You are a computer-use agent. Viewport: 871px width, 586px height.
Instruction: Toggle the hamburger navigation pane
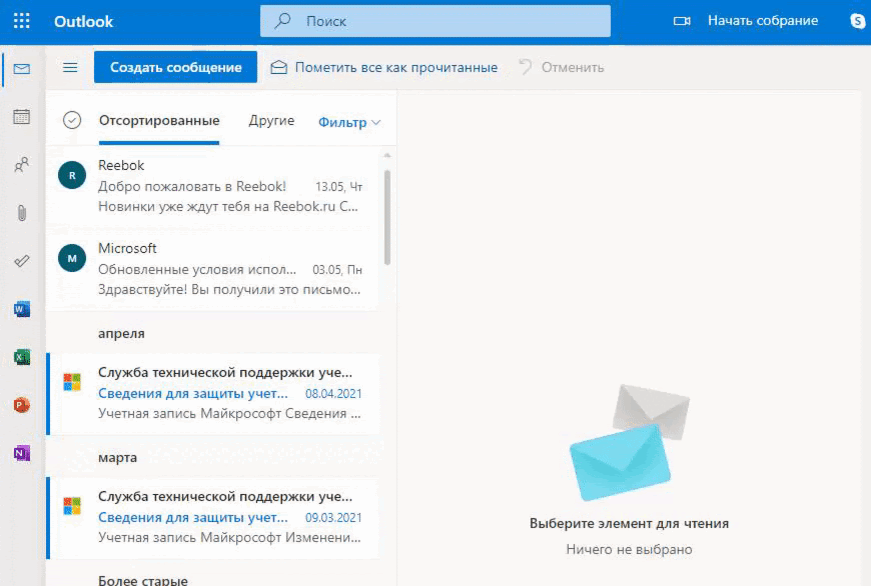coord(70,68)
